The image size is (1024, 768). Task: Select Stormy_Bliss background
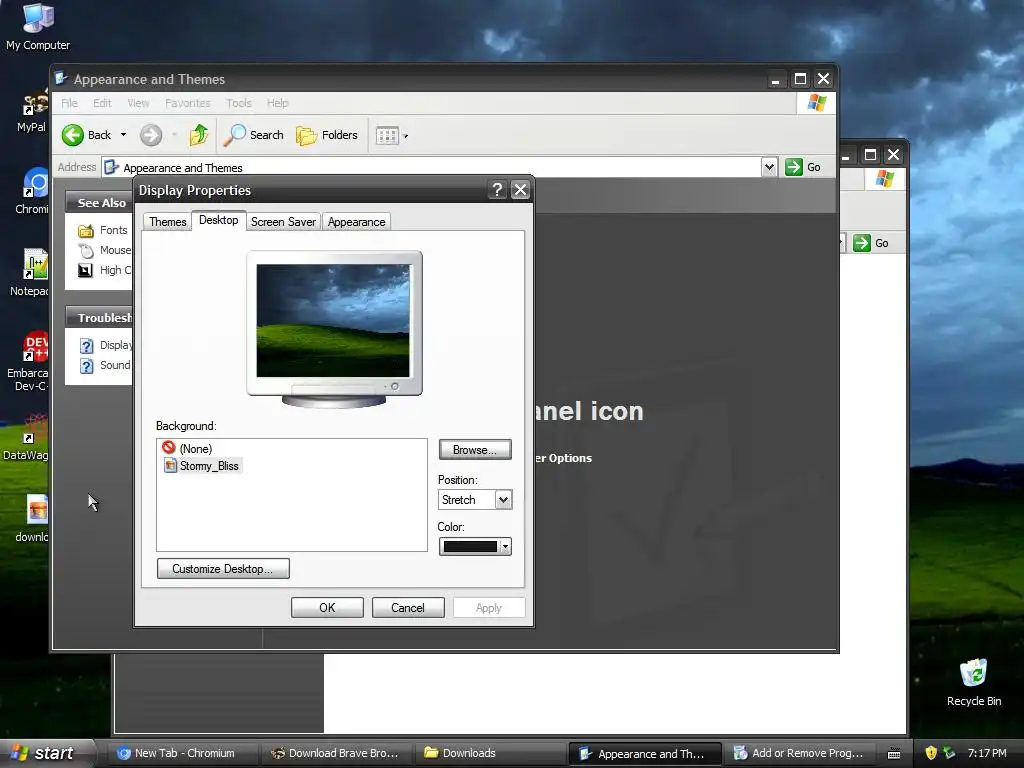coord(202,466)
